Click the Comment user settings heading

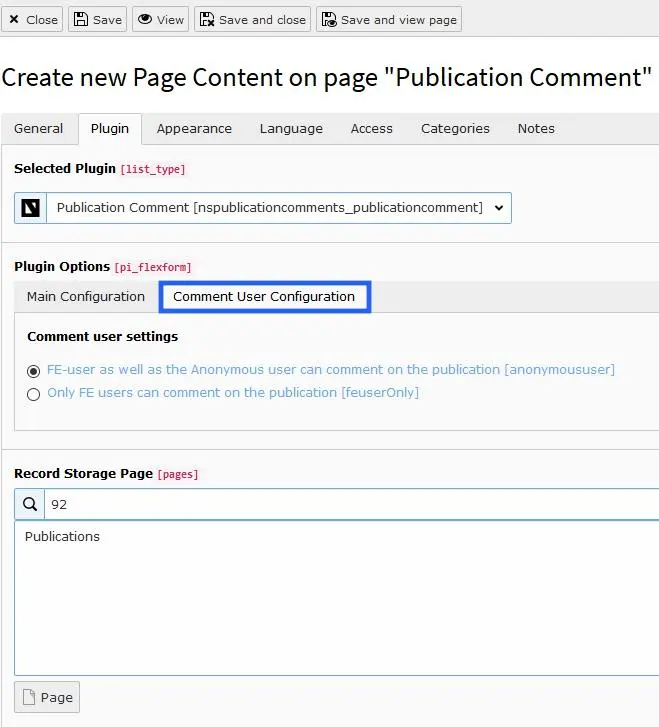[102, 337]
